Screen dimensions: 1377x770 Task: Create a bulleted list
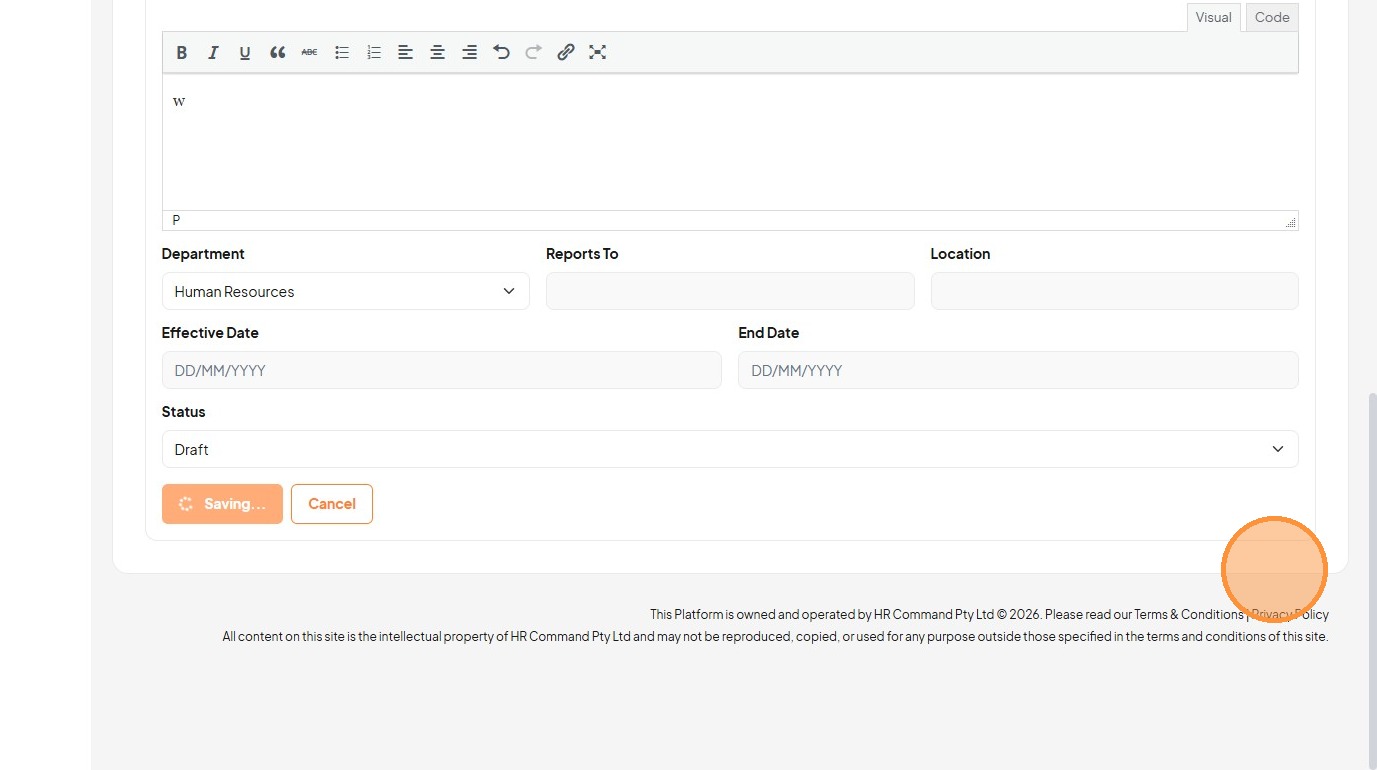click(x=341, y=53)
